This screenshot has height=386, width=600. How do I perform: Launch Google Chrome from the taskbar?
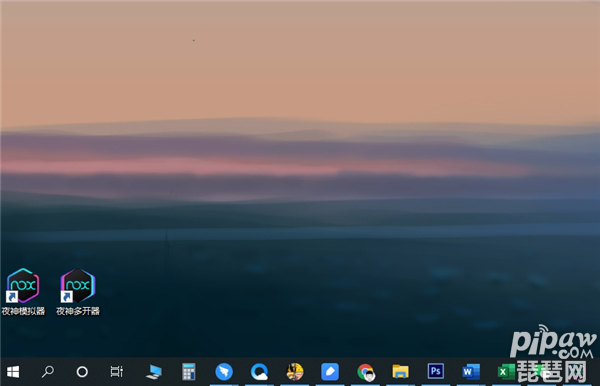point(365,371)
